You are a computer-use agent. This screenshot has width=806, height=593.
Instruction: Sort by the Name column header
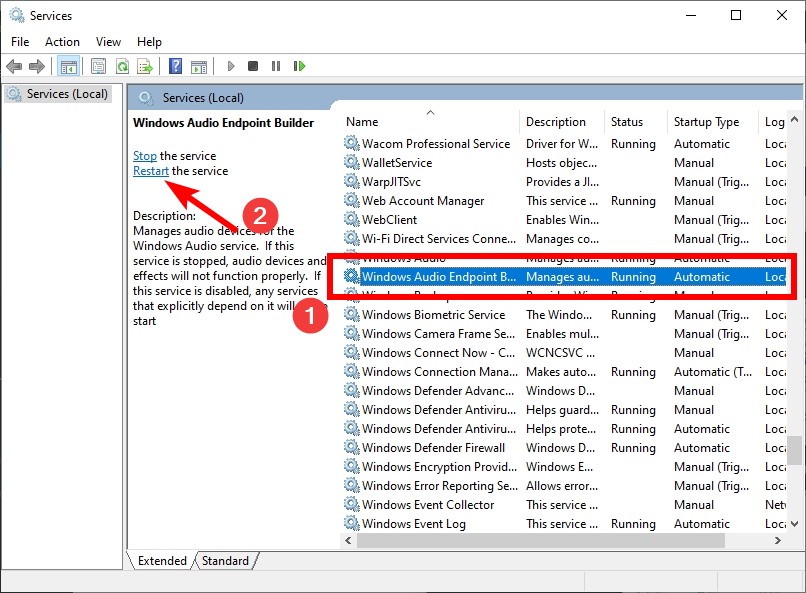[430, 122]
